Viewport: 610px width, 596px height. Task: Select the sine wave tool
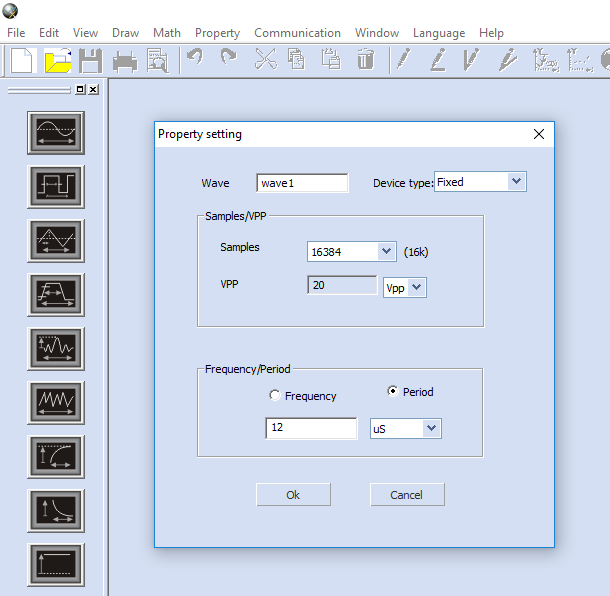pos(56,133)
